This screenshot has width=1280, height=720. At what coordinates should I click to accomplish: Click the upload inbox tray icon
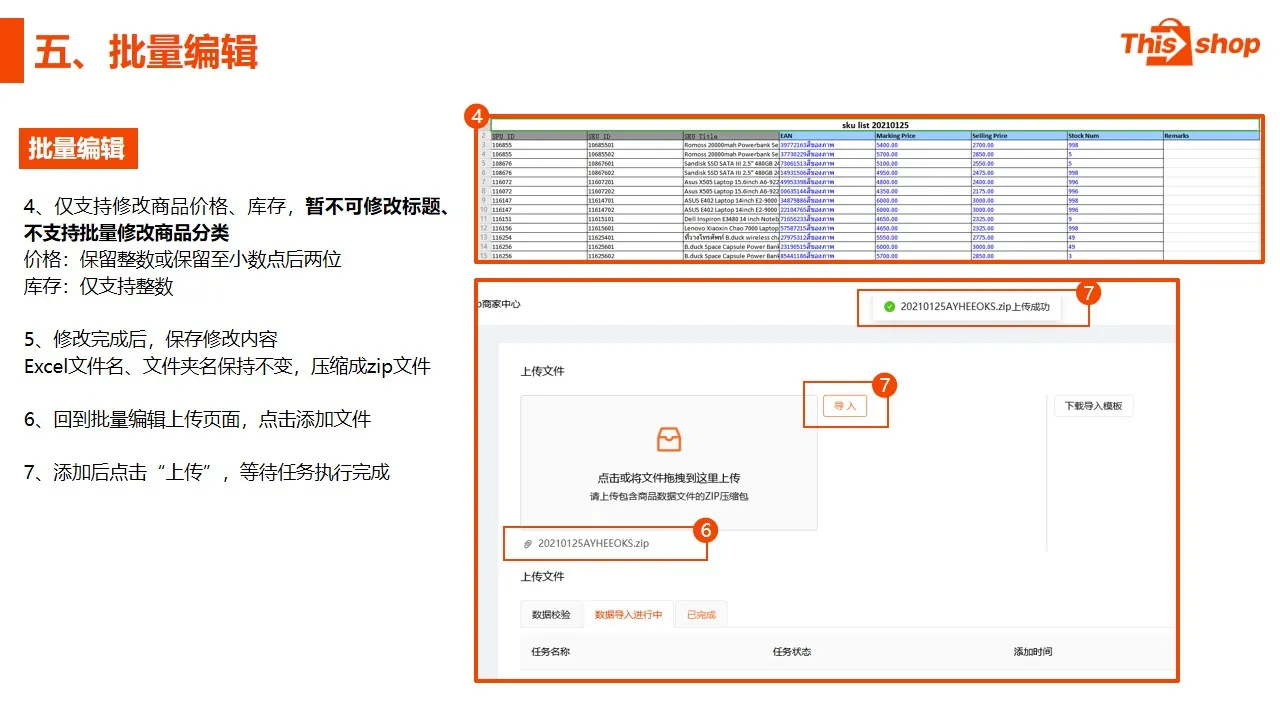pyautogui.click(x=668, y=438)
